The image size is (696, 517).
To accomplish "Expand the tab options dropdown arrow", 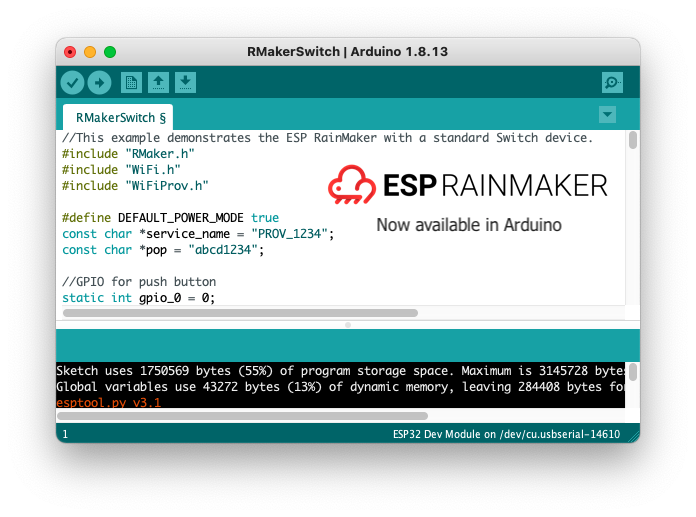I will click(607, 114).
